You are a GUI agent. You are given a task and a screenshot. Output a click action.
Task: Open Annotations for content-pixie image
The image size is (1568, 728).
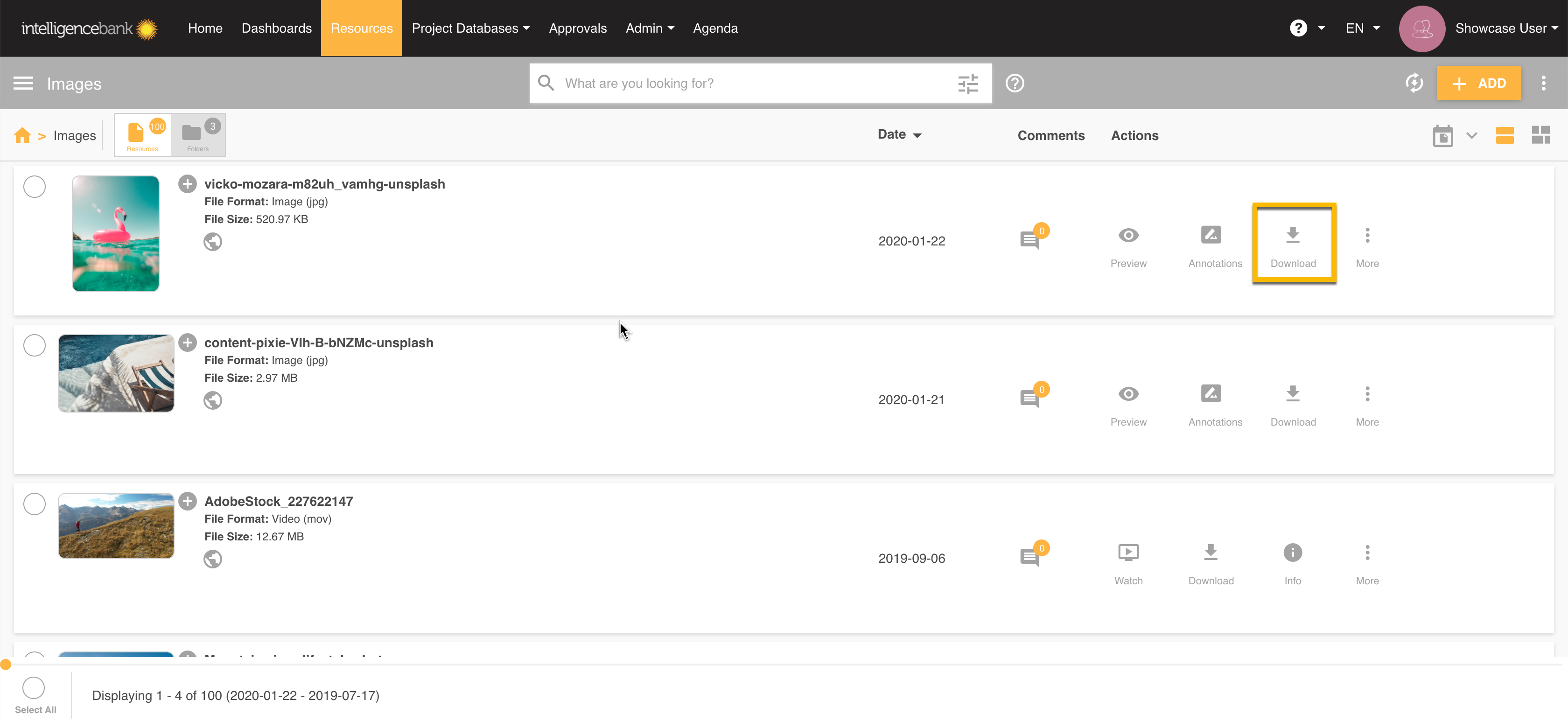[x=1211, y=394]
